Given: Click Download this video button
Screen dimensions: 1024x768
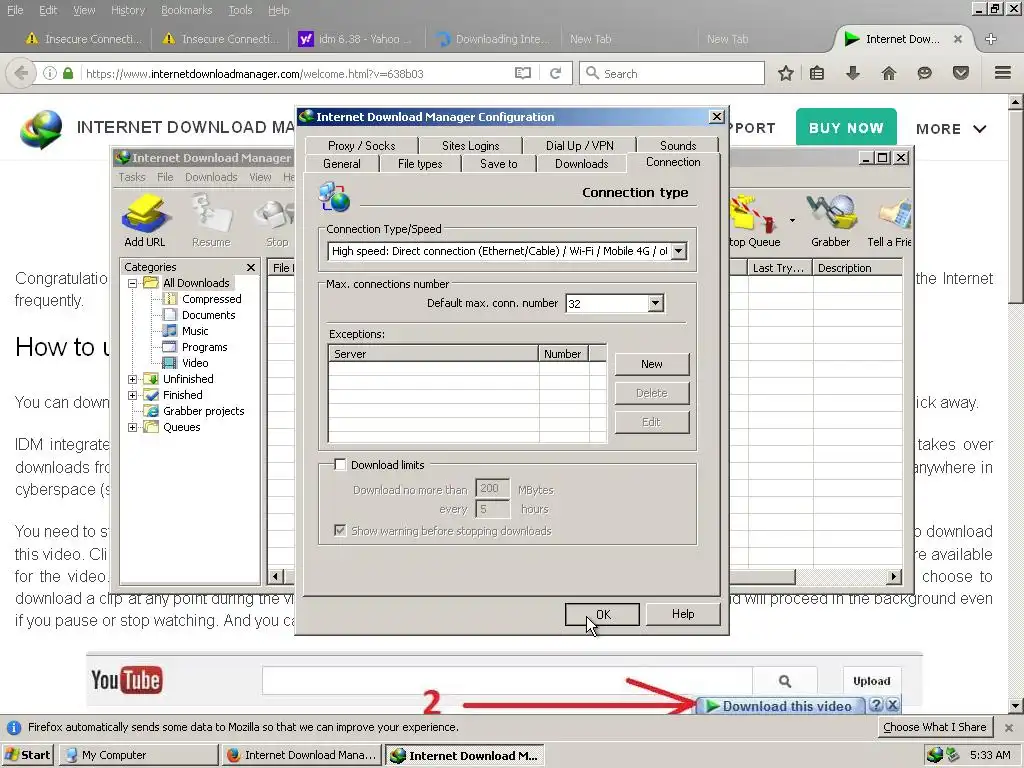Looking at the screenshot, I should (x=780, y=706).
